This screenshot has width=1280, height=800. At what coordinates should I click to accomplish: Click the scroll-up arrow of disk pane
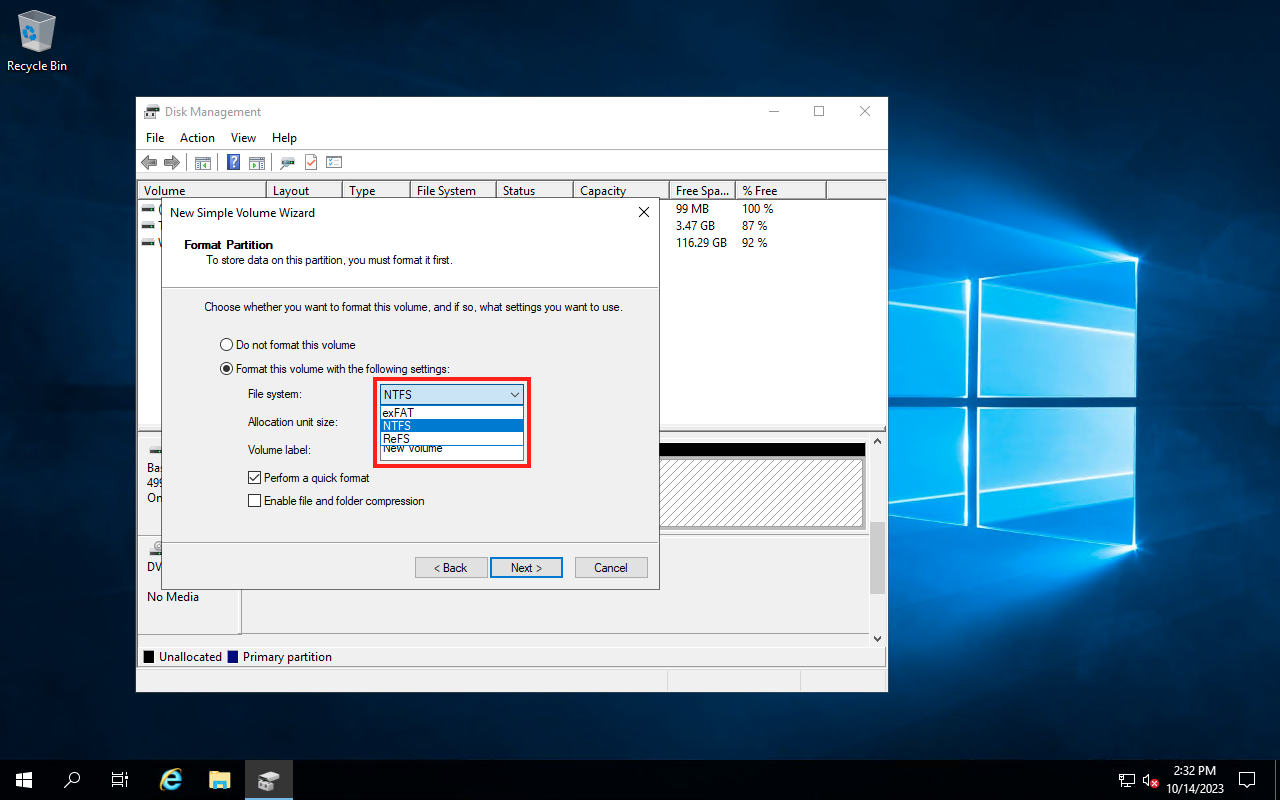877,441
